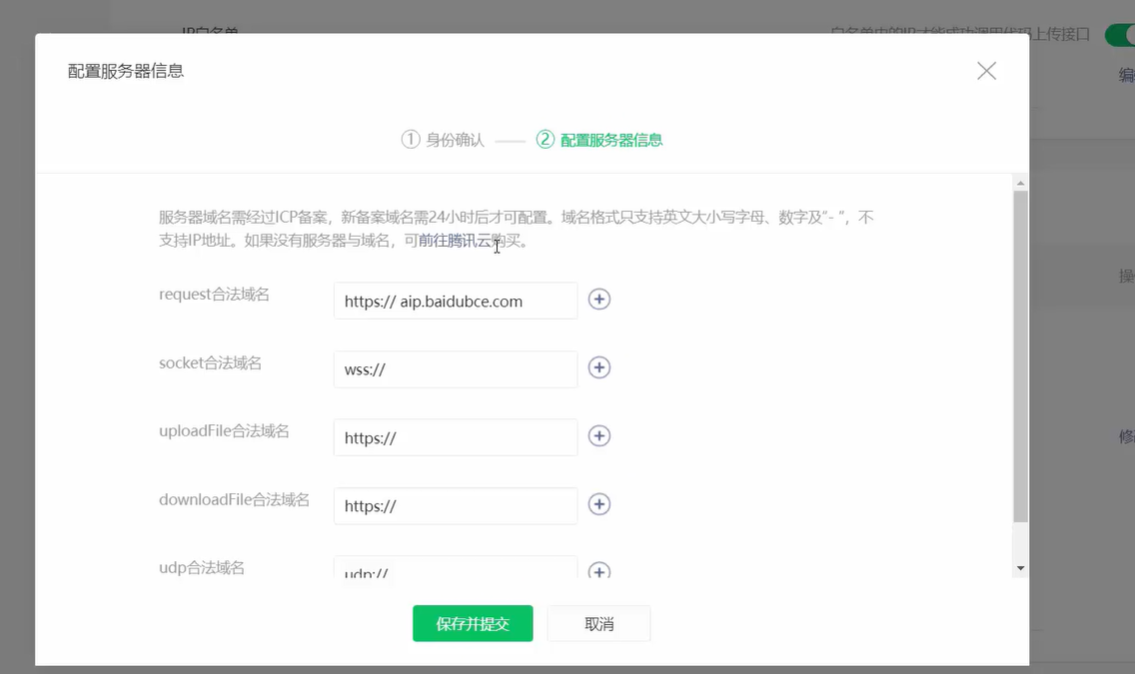Click the uploadFile合法域名 https:// input field

click(455, 437)
